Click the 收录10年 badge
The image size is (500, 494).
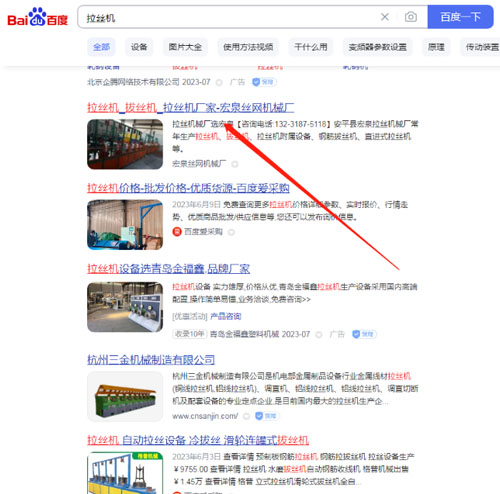coord(190,334)
